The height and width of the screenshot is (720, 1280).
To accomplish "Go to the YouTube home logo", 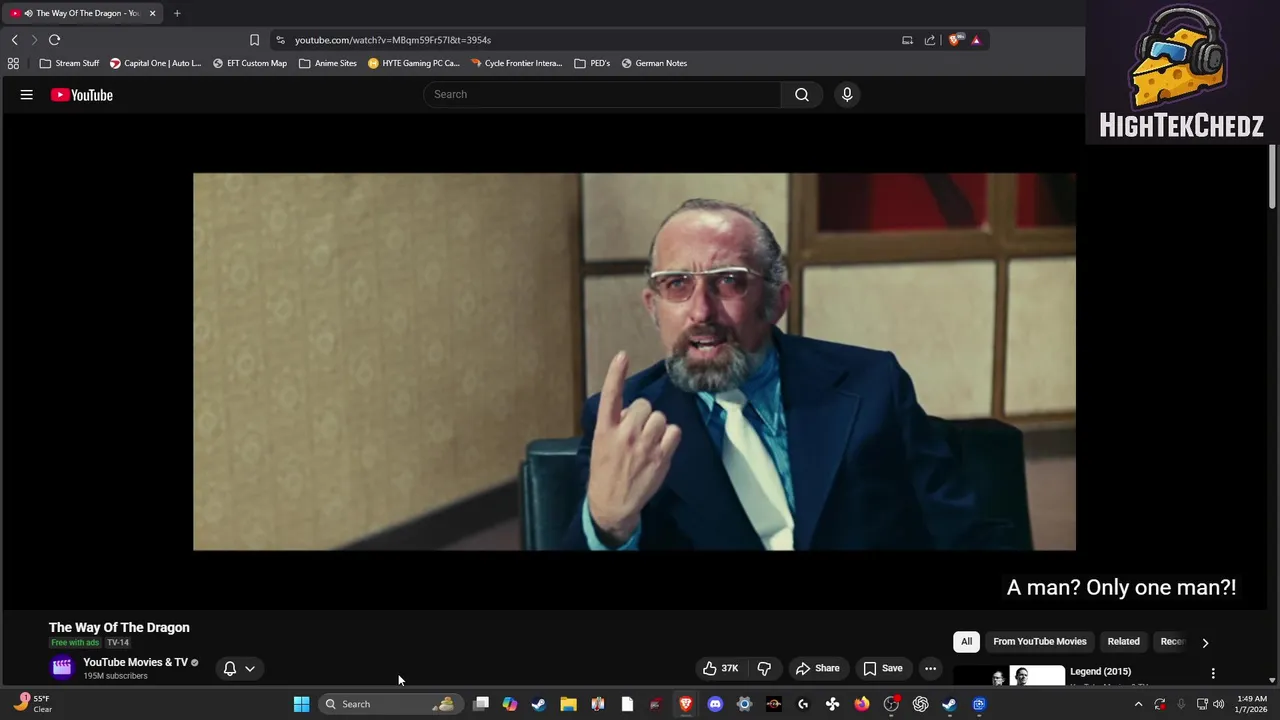I will point(82,95).
